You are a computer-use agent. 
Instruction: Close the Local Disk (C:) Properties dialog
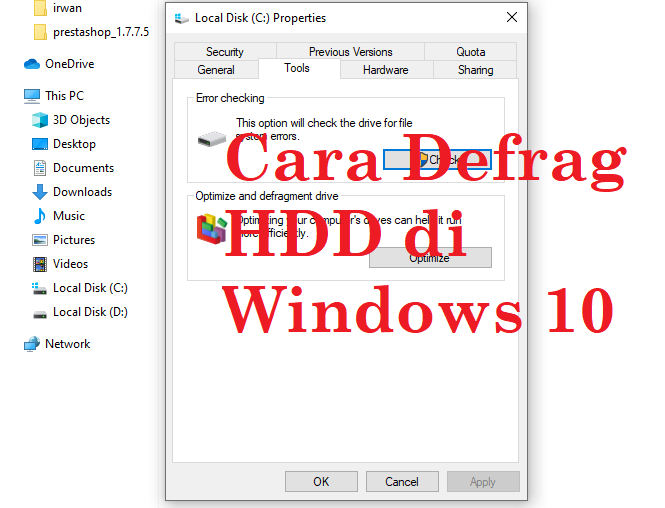[512, 17]
